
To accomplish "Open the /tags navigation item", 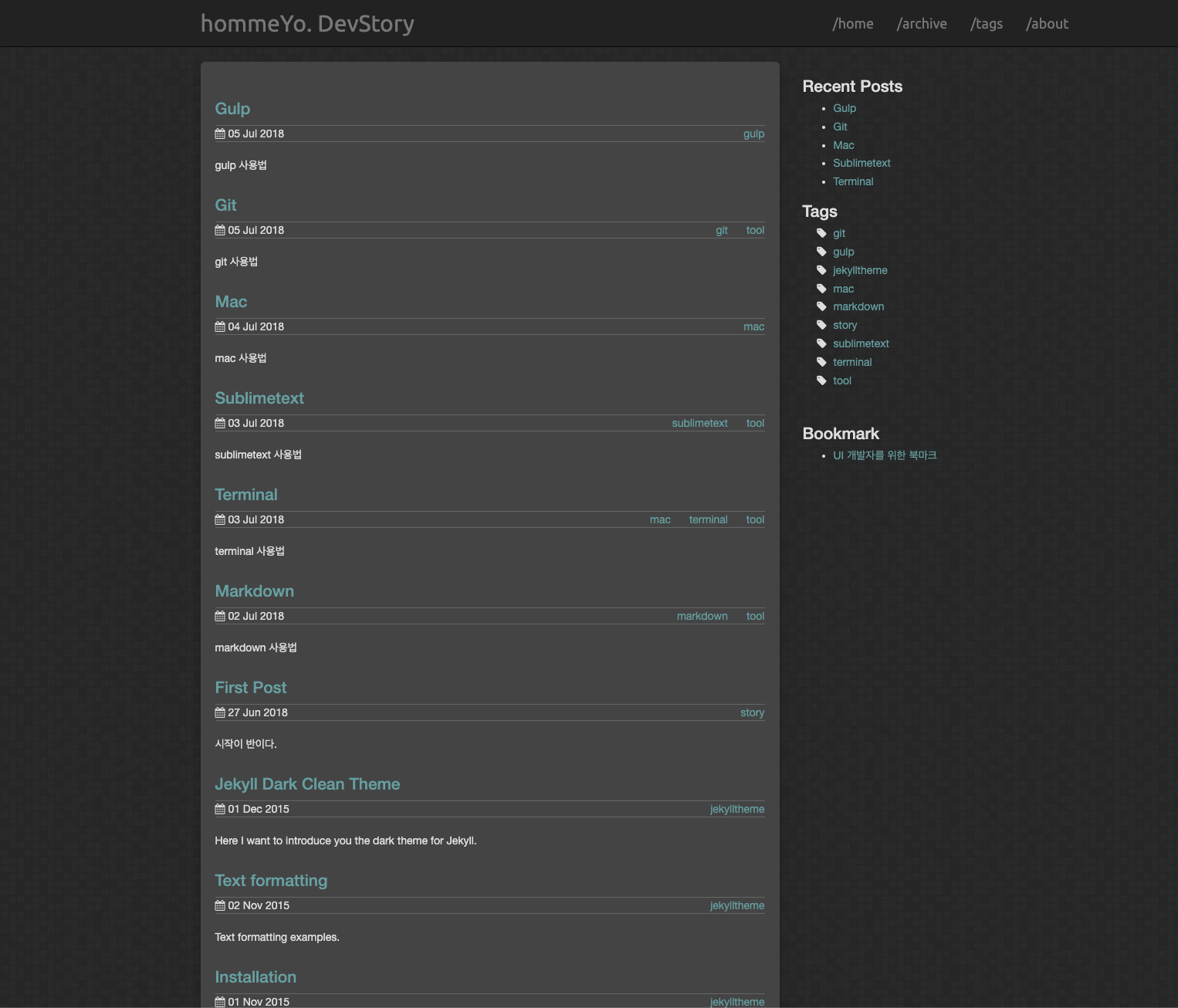I will pos(987,23).
